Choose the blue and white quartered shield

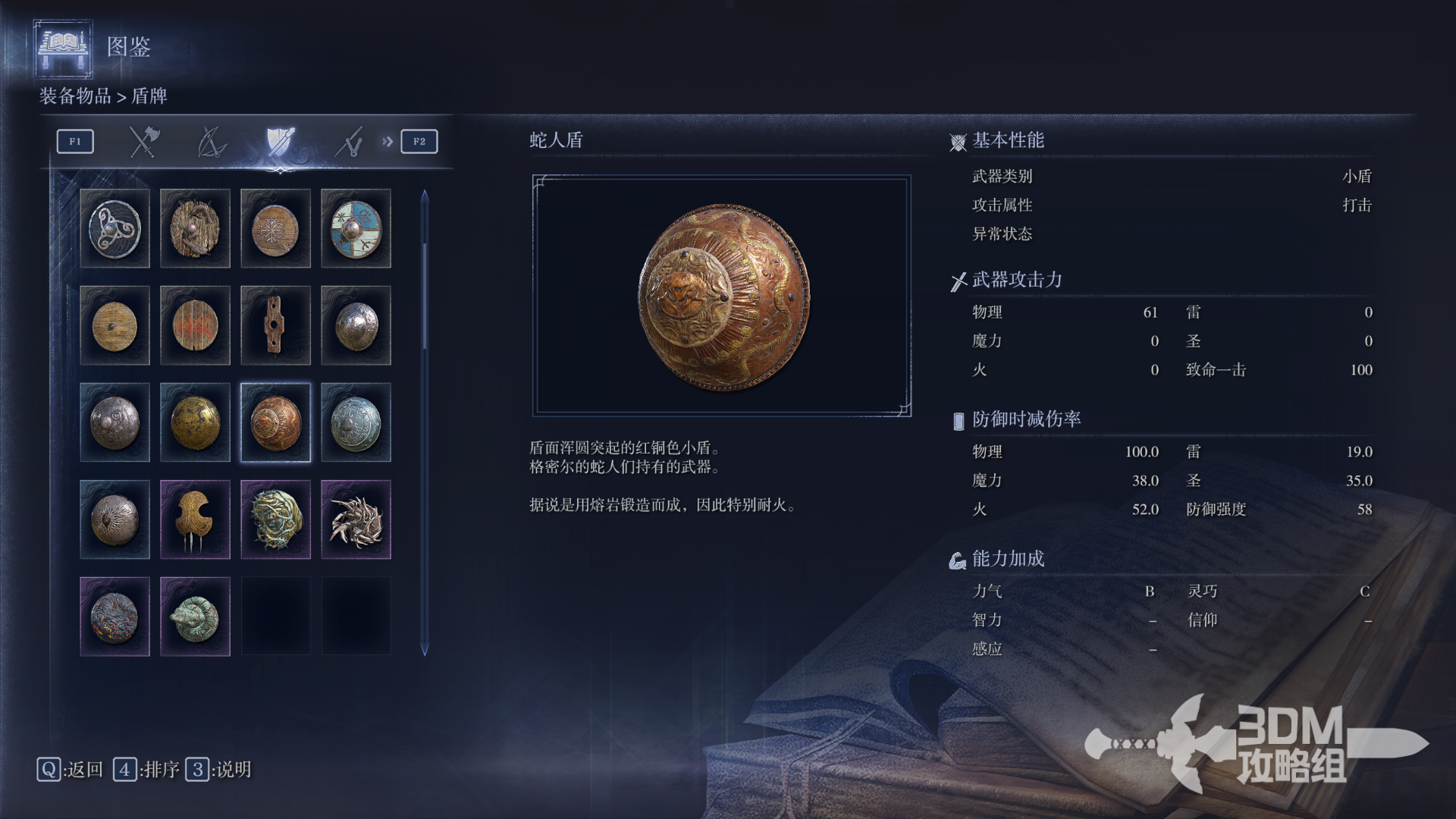pos(356,228)
